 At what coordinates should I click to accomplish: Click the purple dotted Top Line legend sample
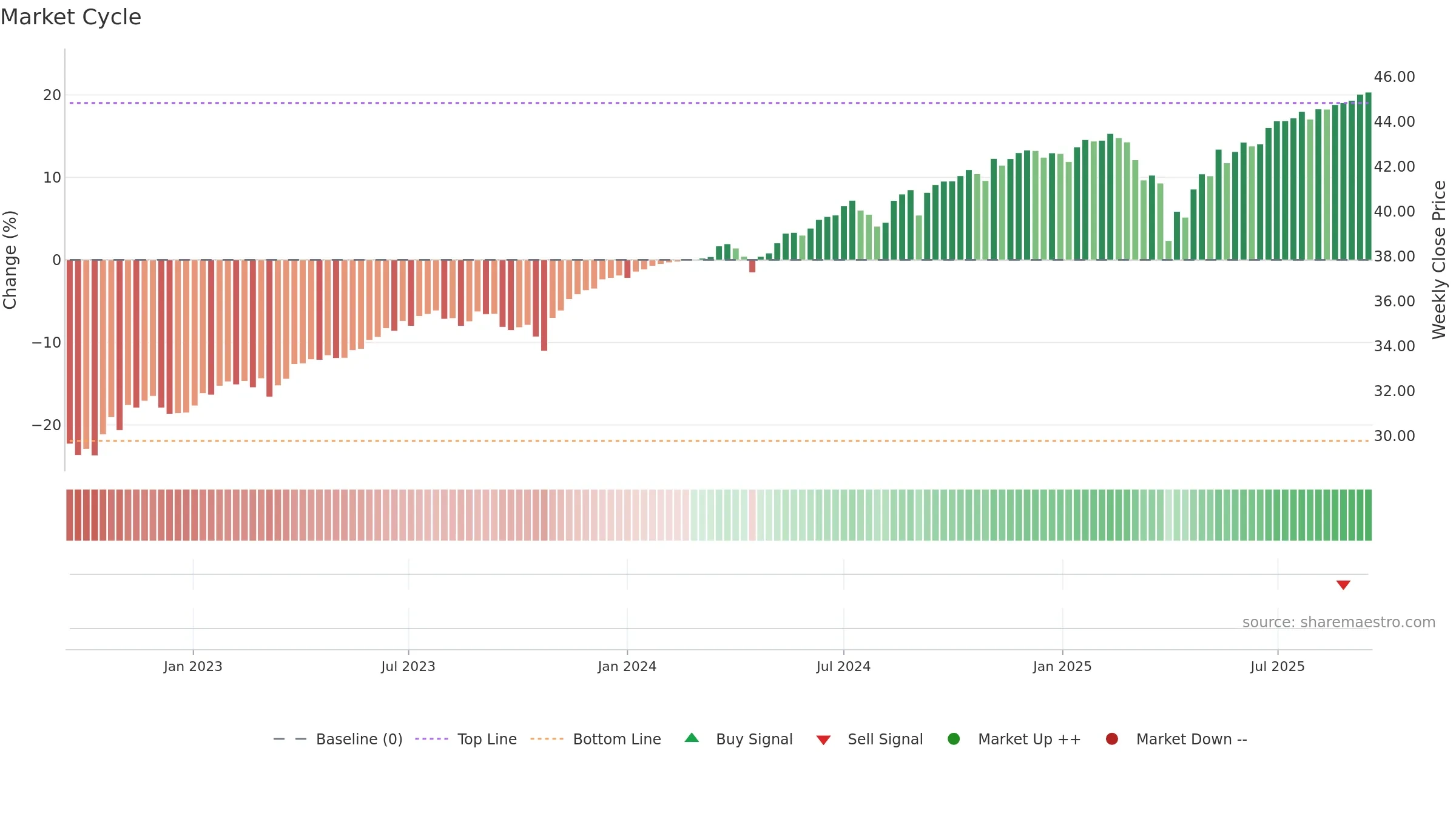click(431, 739)
